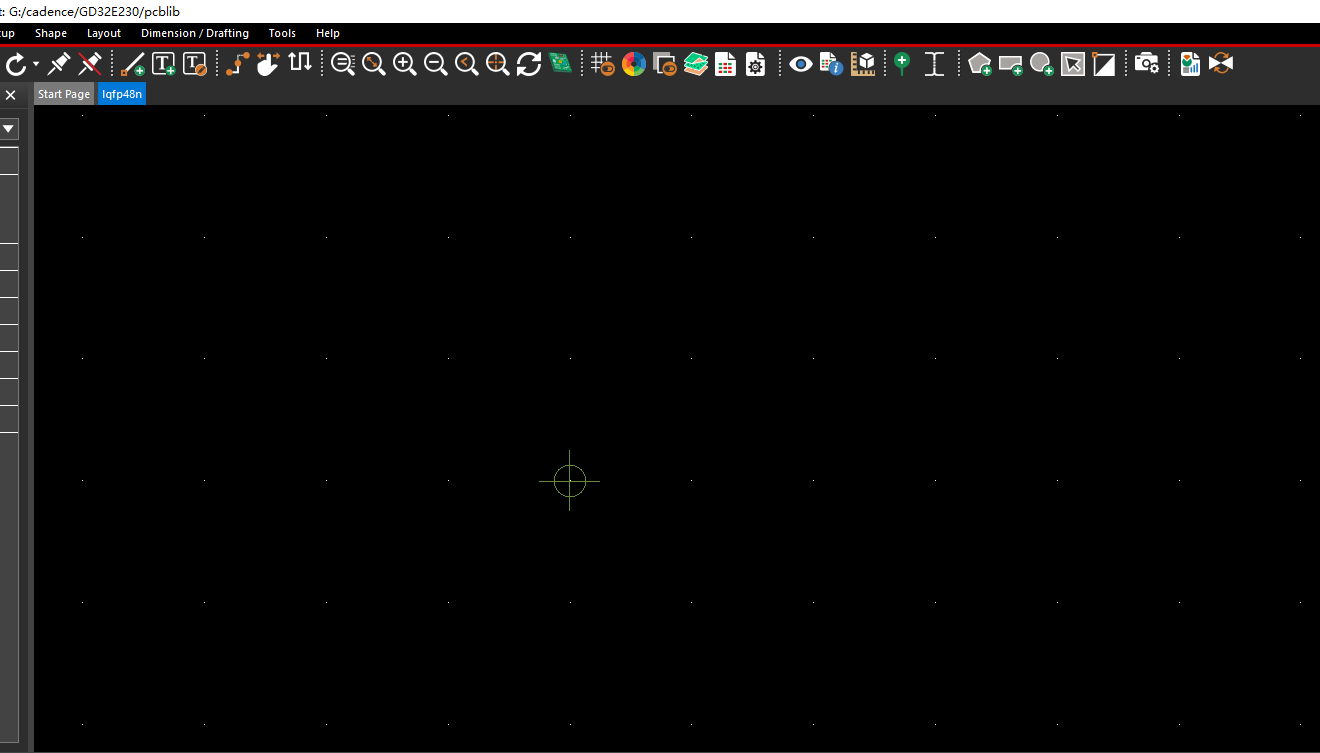Click the Zoom In magnifier
Image resolution: width=1320 pixels, height=753 pixels.
(405, 64)
